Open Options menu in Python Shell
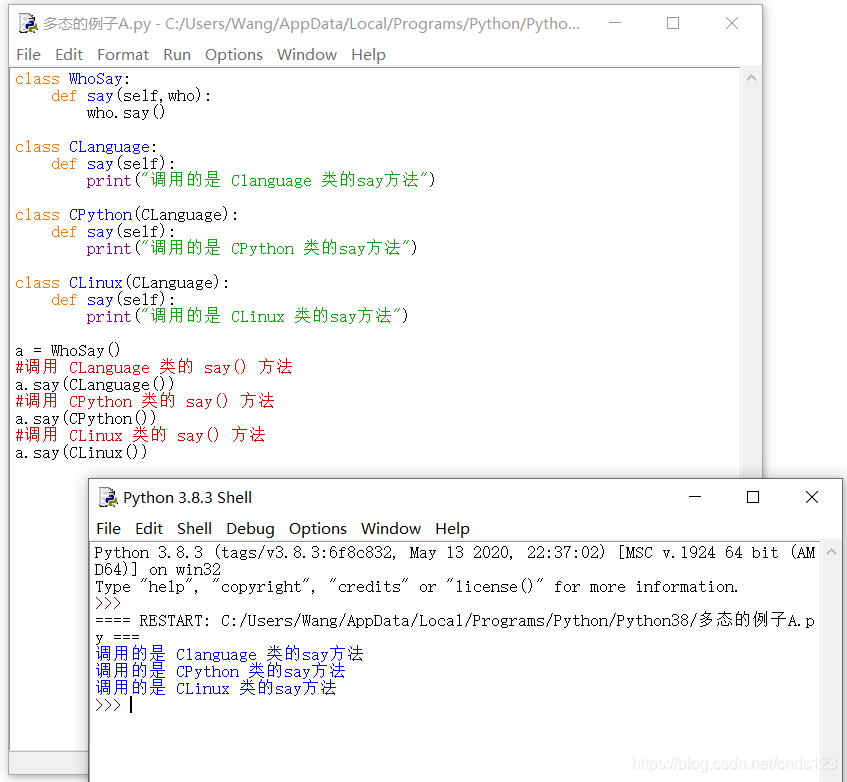The height and width of the screenshot is (782, 847). [x=318, y=528]
